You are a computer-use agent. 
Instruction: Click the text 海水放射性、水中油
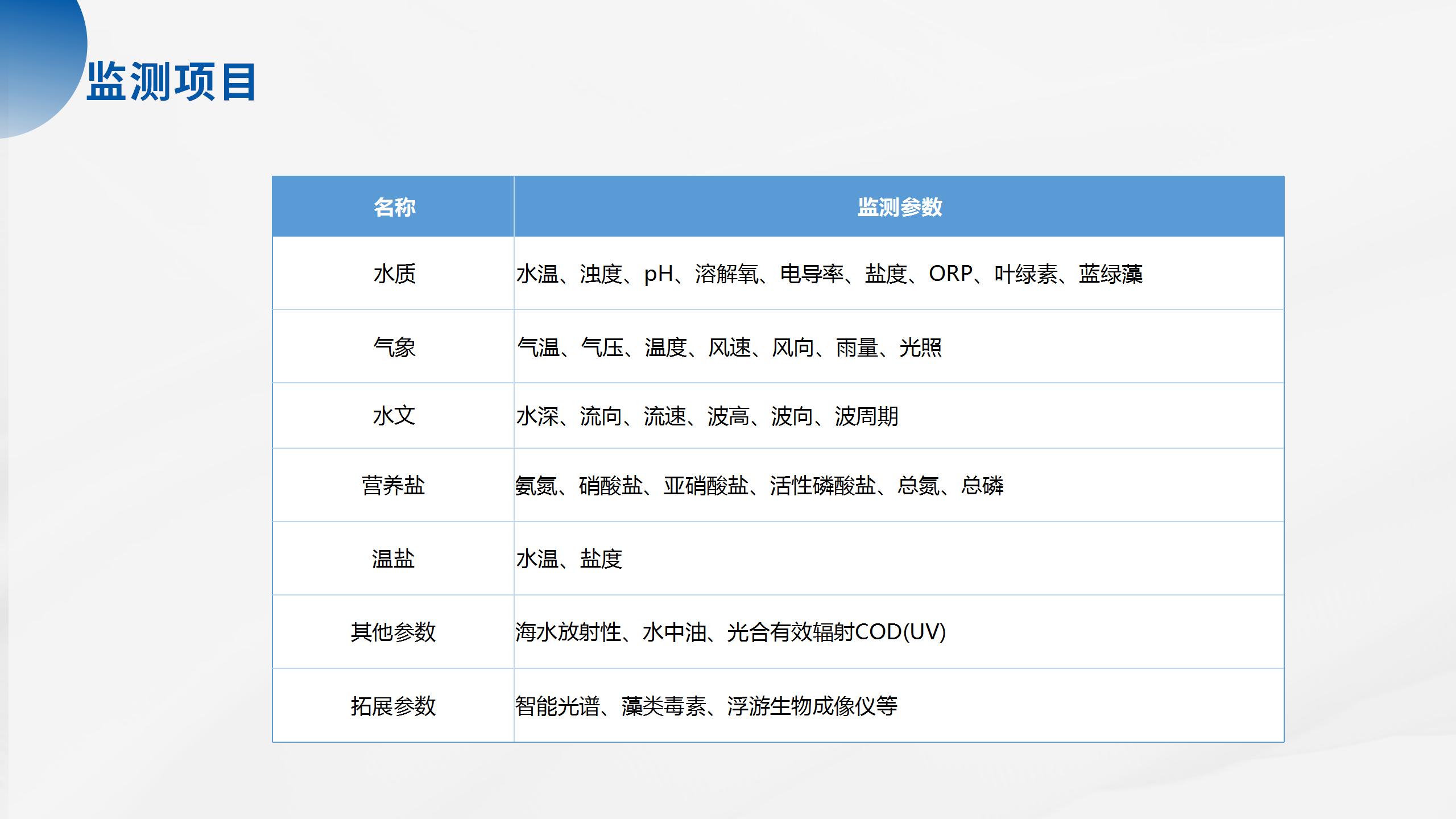[611, 632]
